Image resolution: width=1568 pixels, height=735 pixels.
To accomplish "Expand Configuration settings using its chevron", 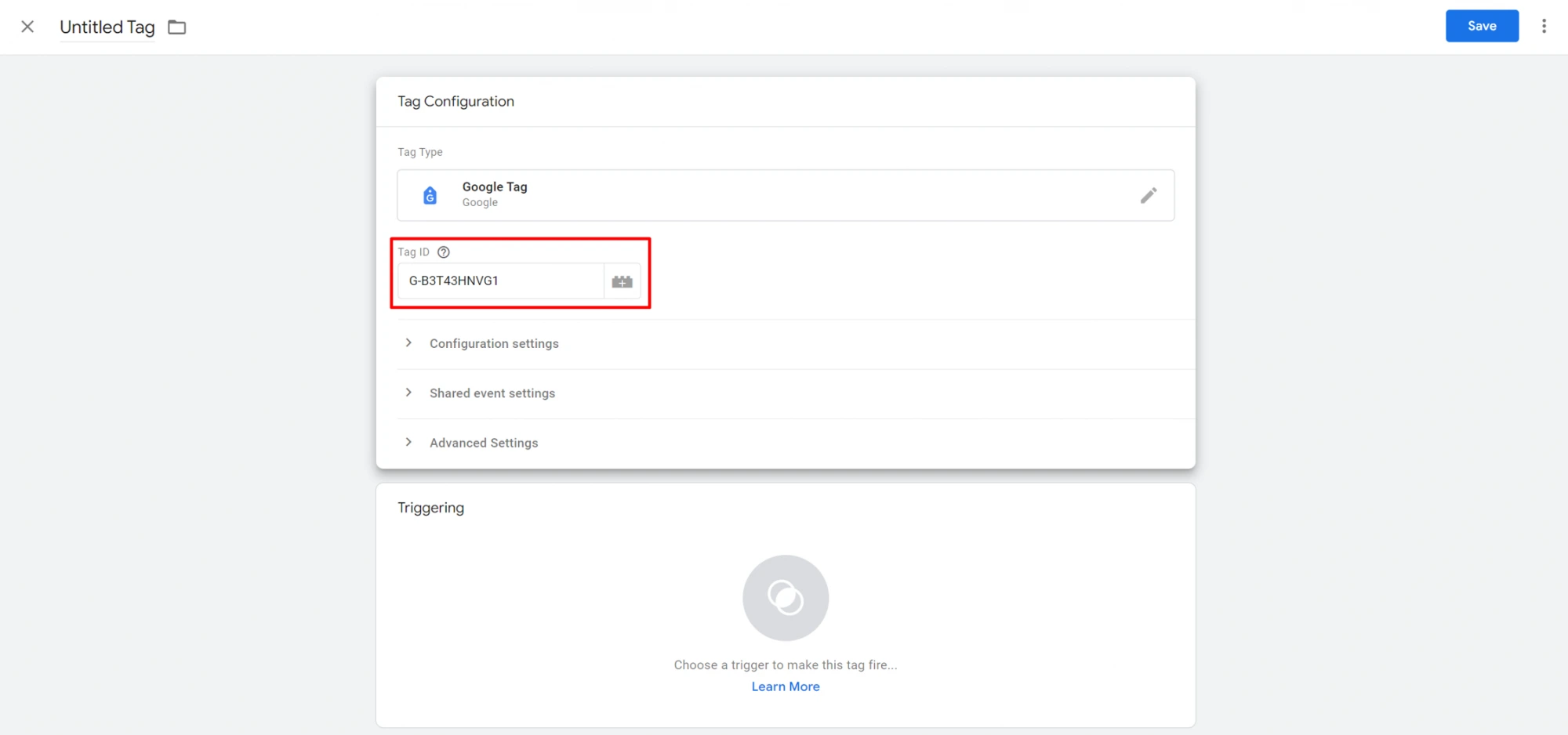I will click(x=408, y=343).
